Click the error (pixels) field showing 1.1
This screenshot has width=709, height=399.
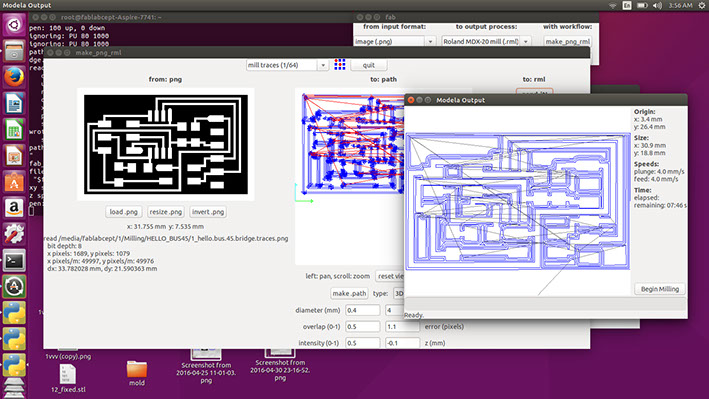point(402,326)
